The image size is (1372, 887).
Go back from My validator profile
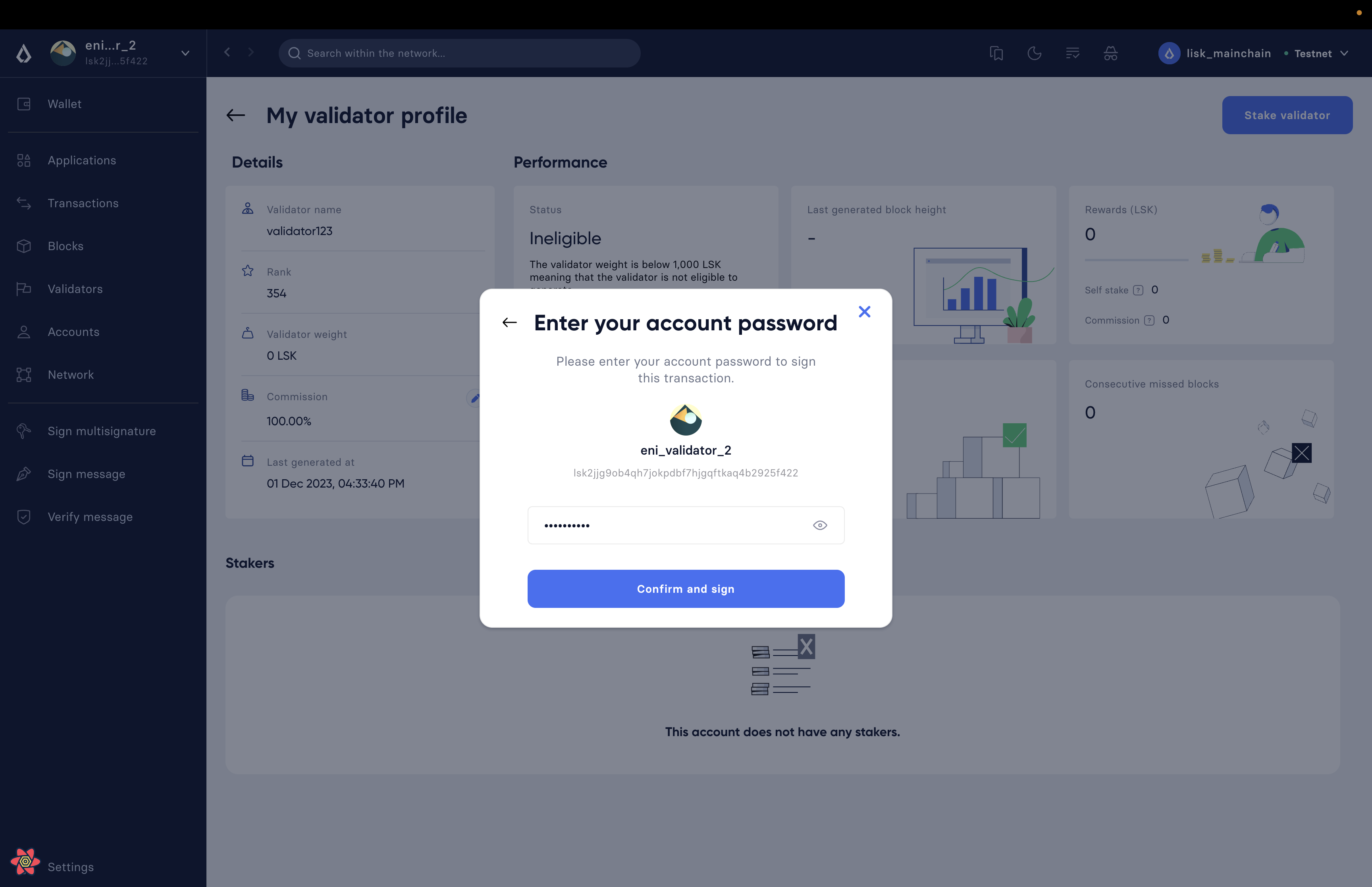(235, 115)
